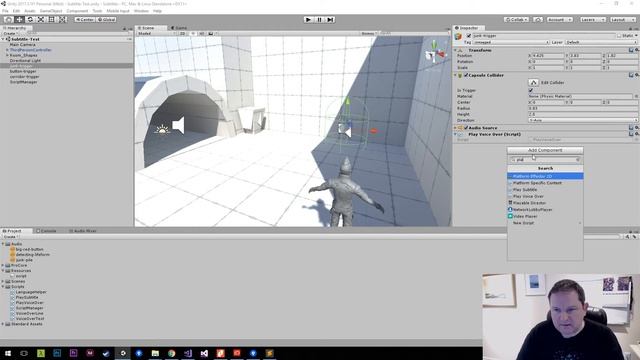The image size is (640, 360).
Task: Click the Step frame button
Action: [330, 20]
